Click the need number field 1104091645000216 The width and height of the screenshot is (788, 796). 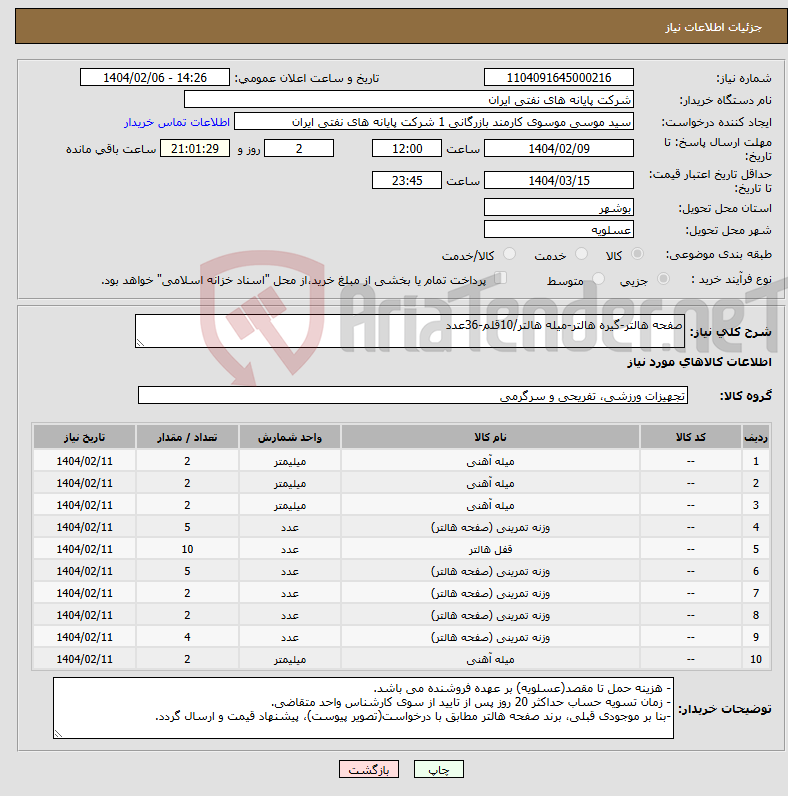coord(559,78)
